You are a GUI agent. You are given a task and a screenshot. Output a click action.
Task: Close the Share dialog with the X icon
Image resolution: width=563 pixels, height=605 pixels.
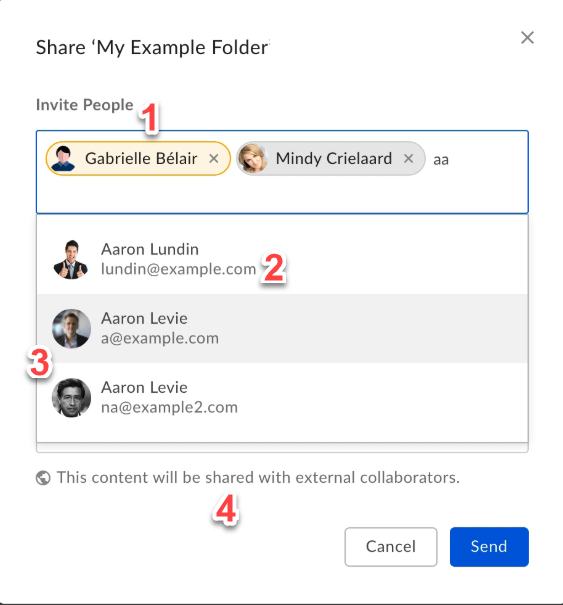click(527, 38)
